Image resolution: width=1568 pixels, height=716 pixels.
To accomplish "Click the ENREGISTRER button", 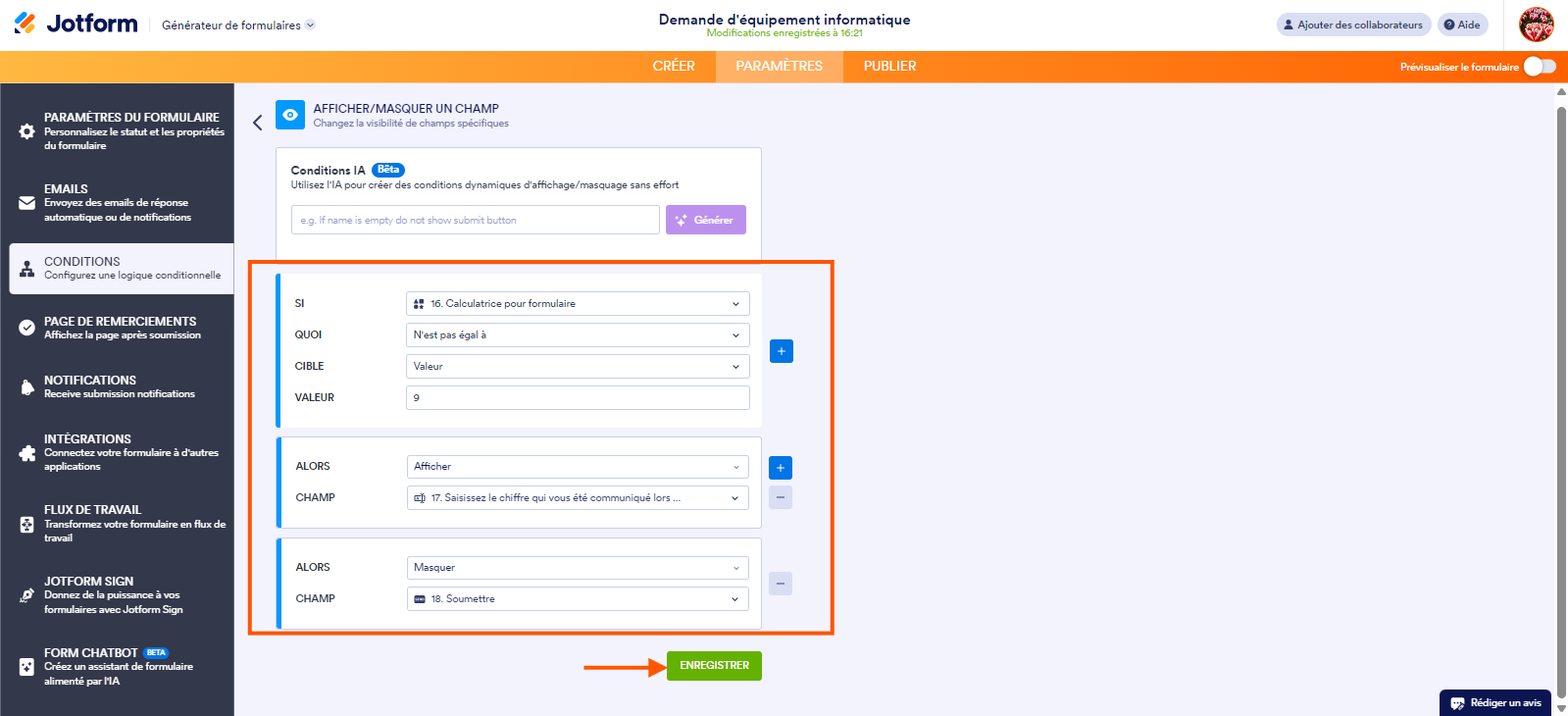I will 714,666.
